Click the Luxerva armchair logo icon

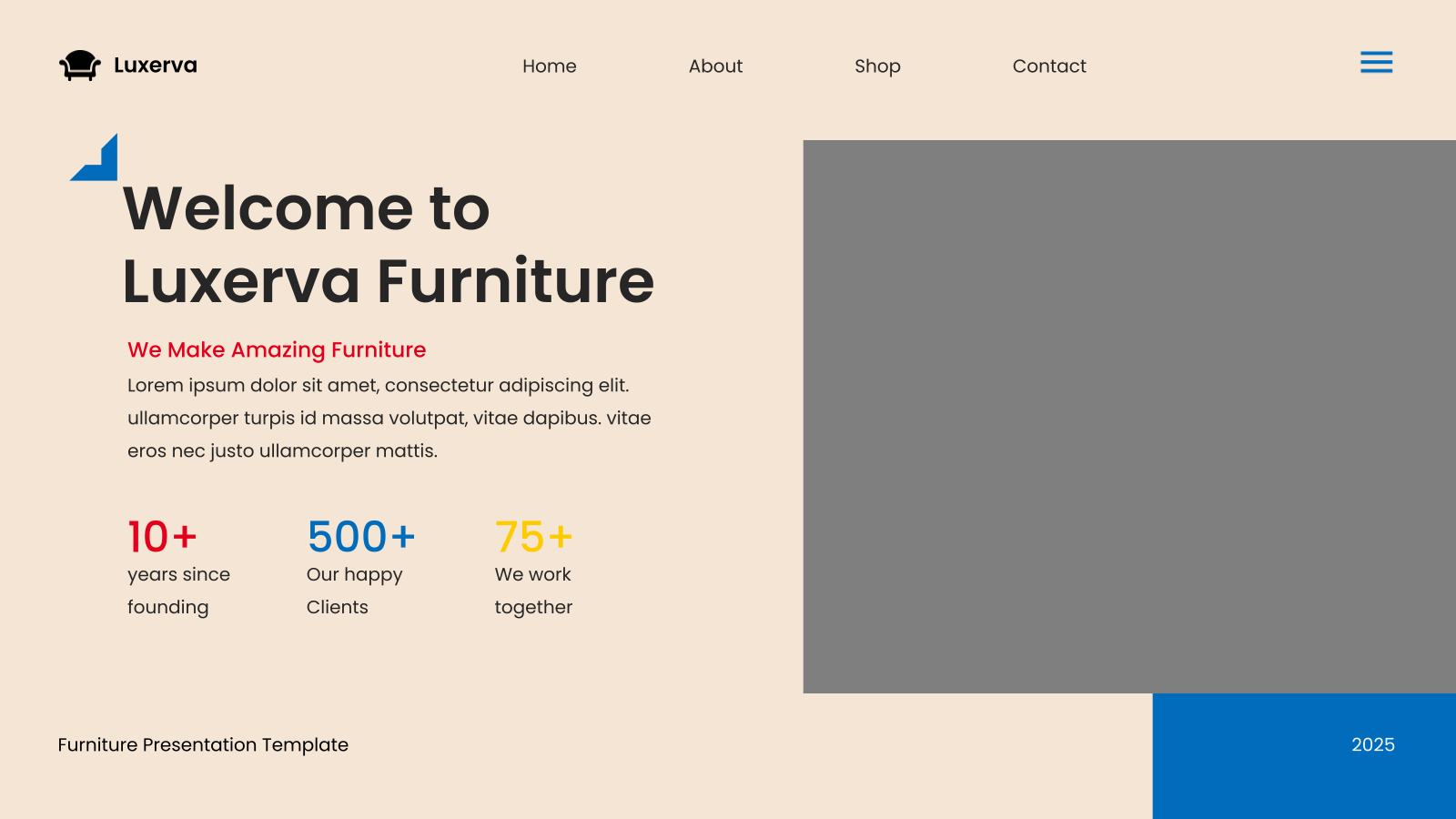80,66
